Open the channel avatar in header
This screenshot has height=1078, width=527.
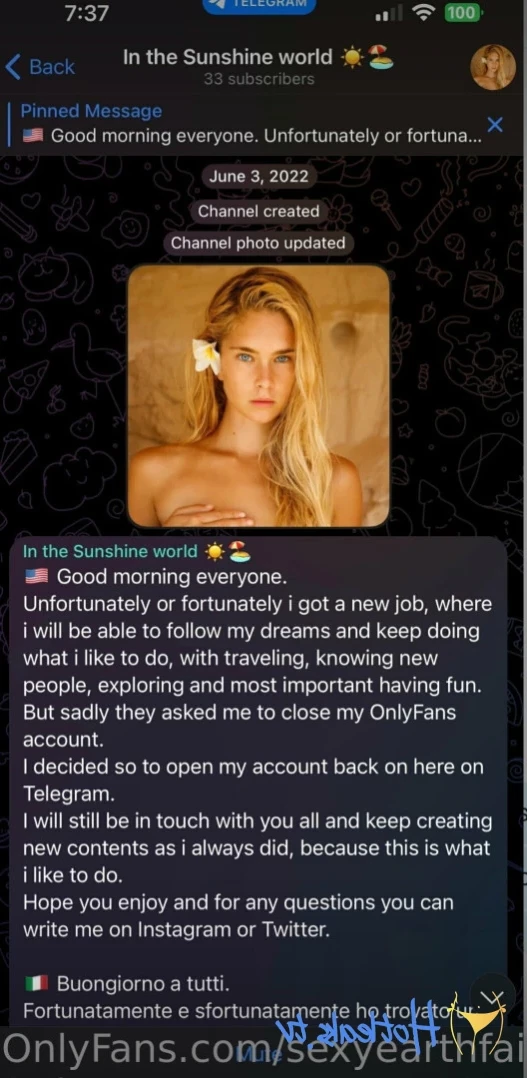tap(493, 67)
